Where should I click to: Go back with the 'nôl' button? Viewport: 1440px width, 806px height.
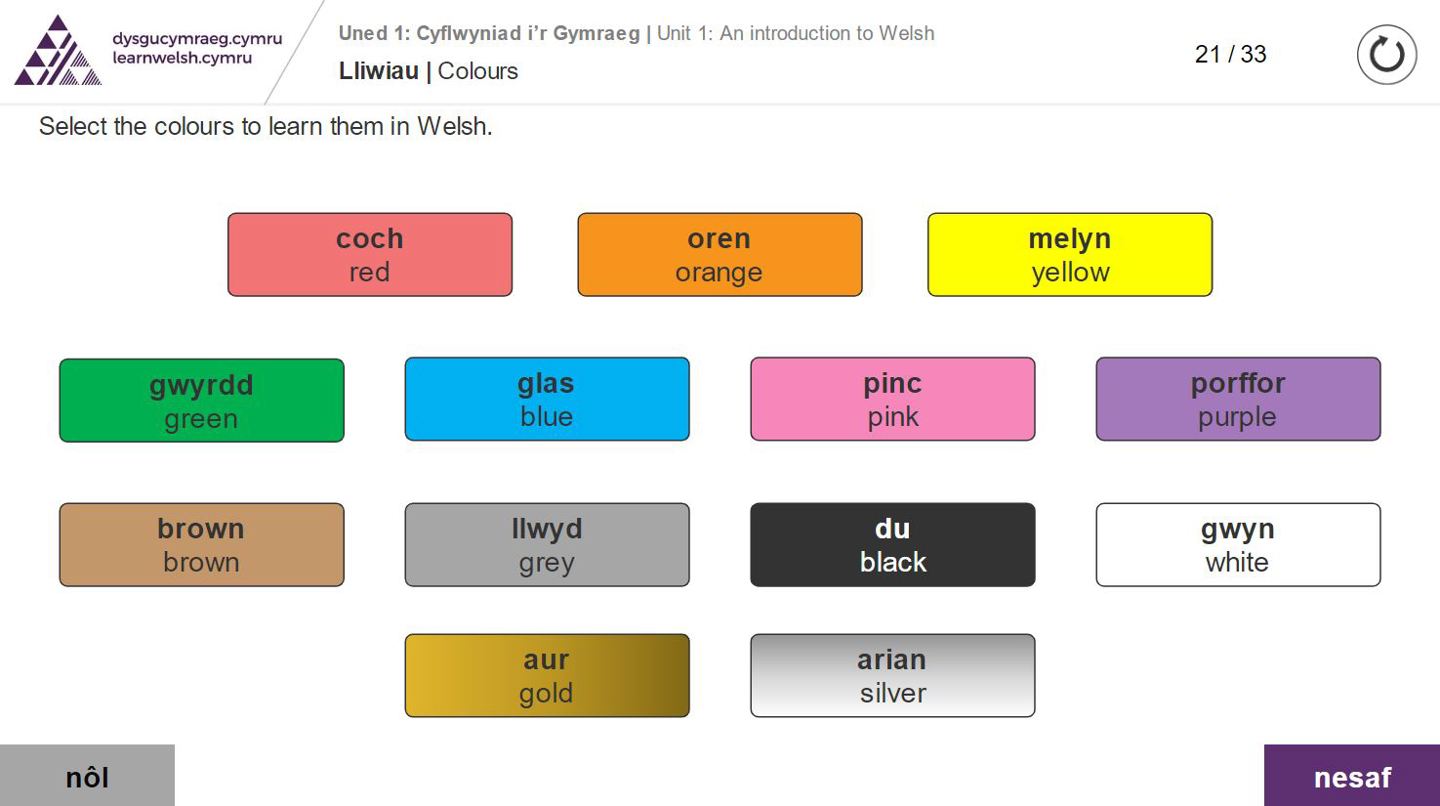point(87,776)
